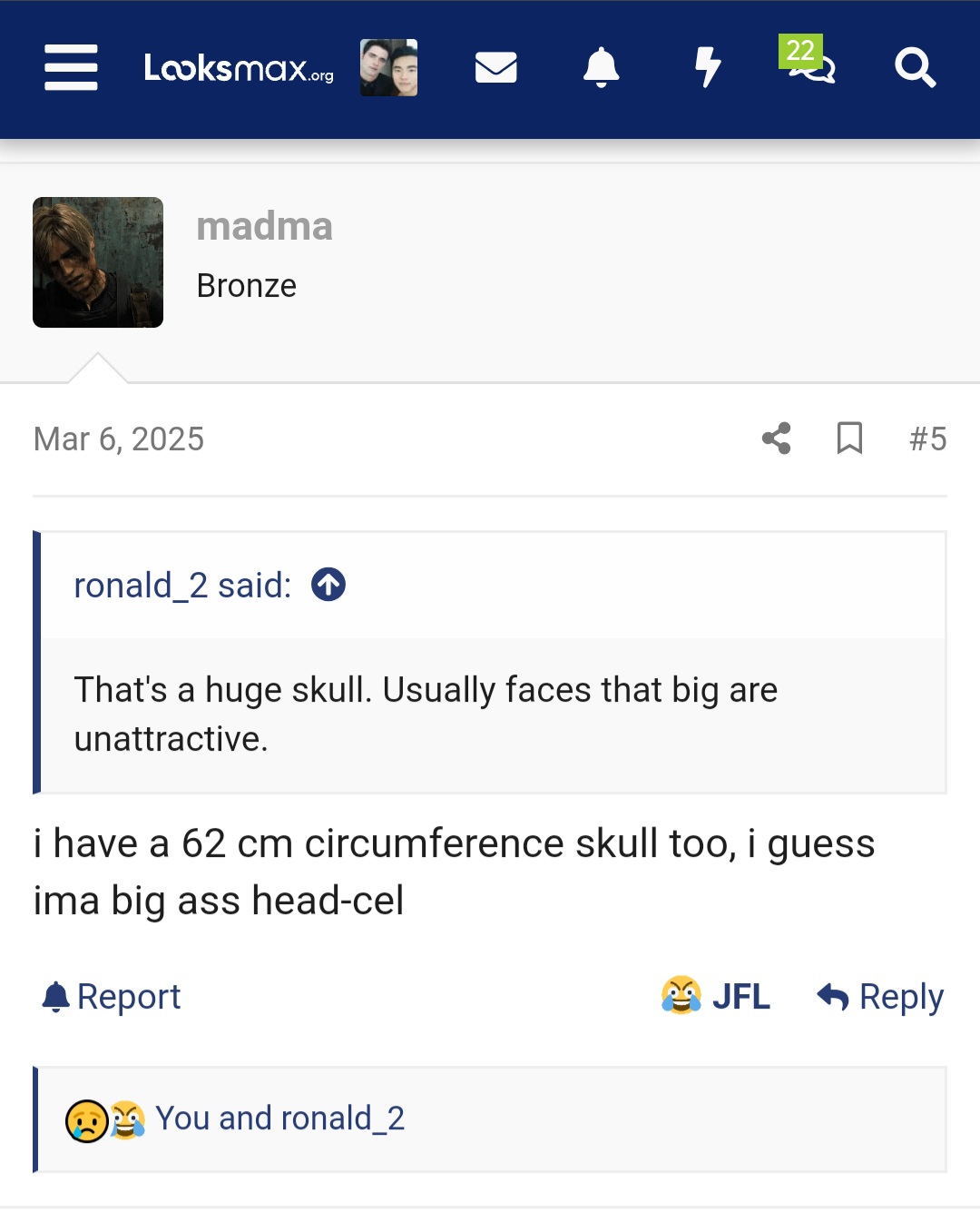This screenshot has width=980, height=1212.
Task: Open the "ronald_2 said:" quote link
Action: coord(182,586)
